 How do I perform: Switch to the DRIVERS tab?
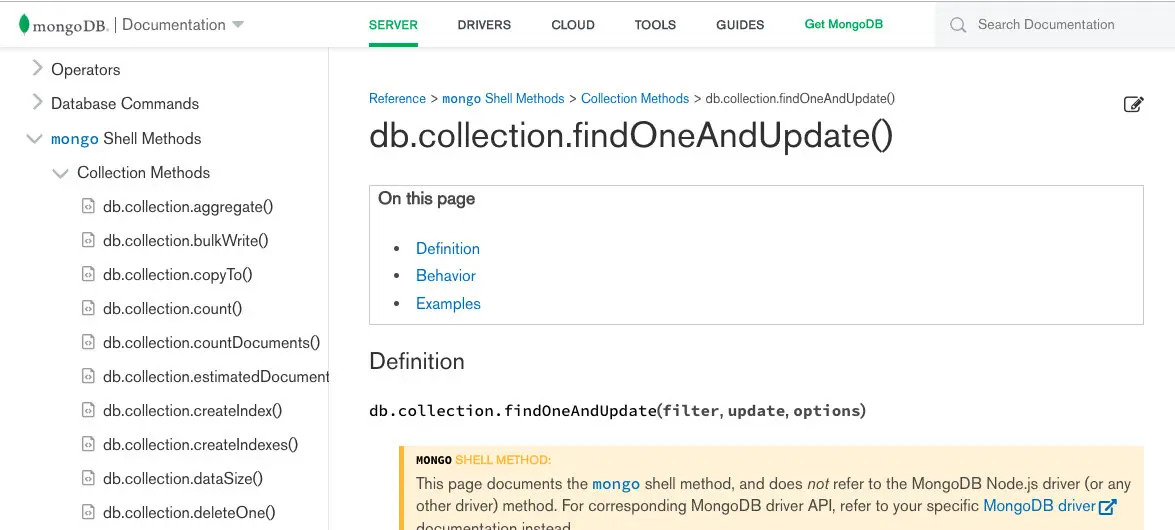[x=484, y=25]
